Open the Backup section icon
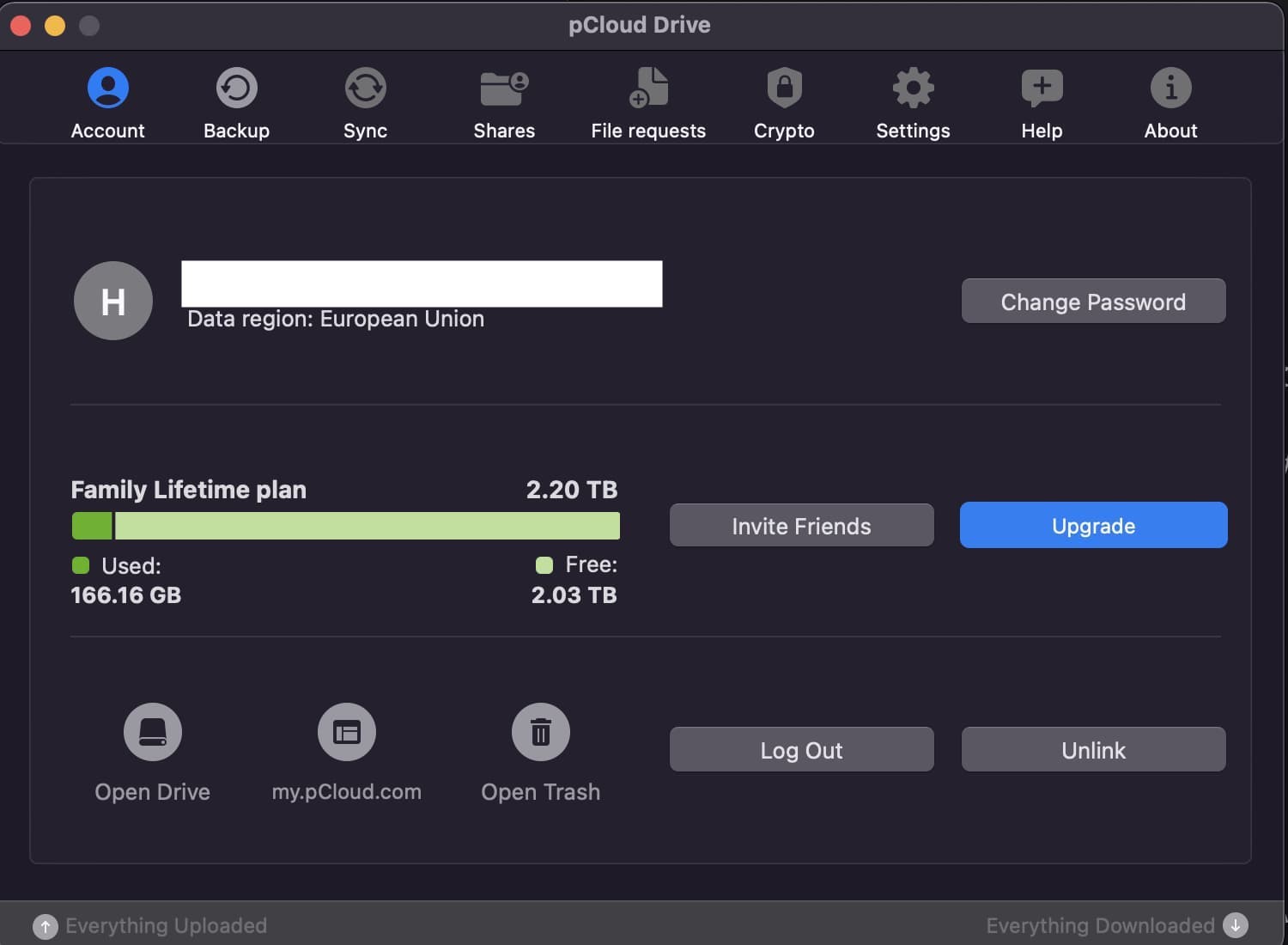 point(237,88)
